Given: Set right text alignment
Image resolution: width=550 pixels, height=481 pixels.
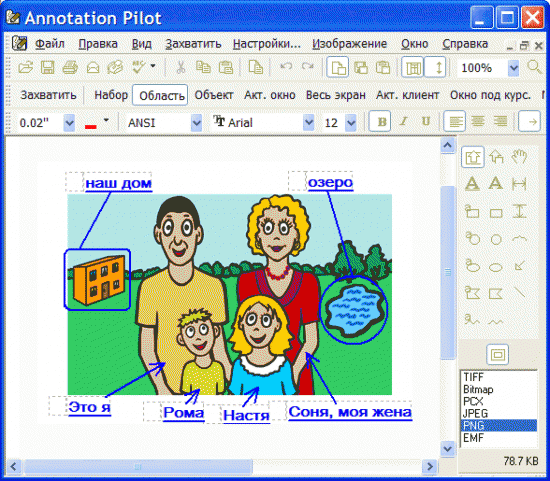Looking at the screenshot, I should [501, 122].
